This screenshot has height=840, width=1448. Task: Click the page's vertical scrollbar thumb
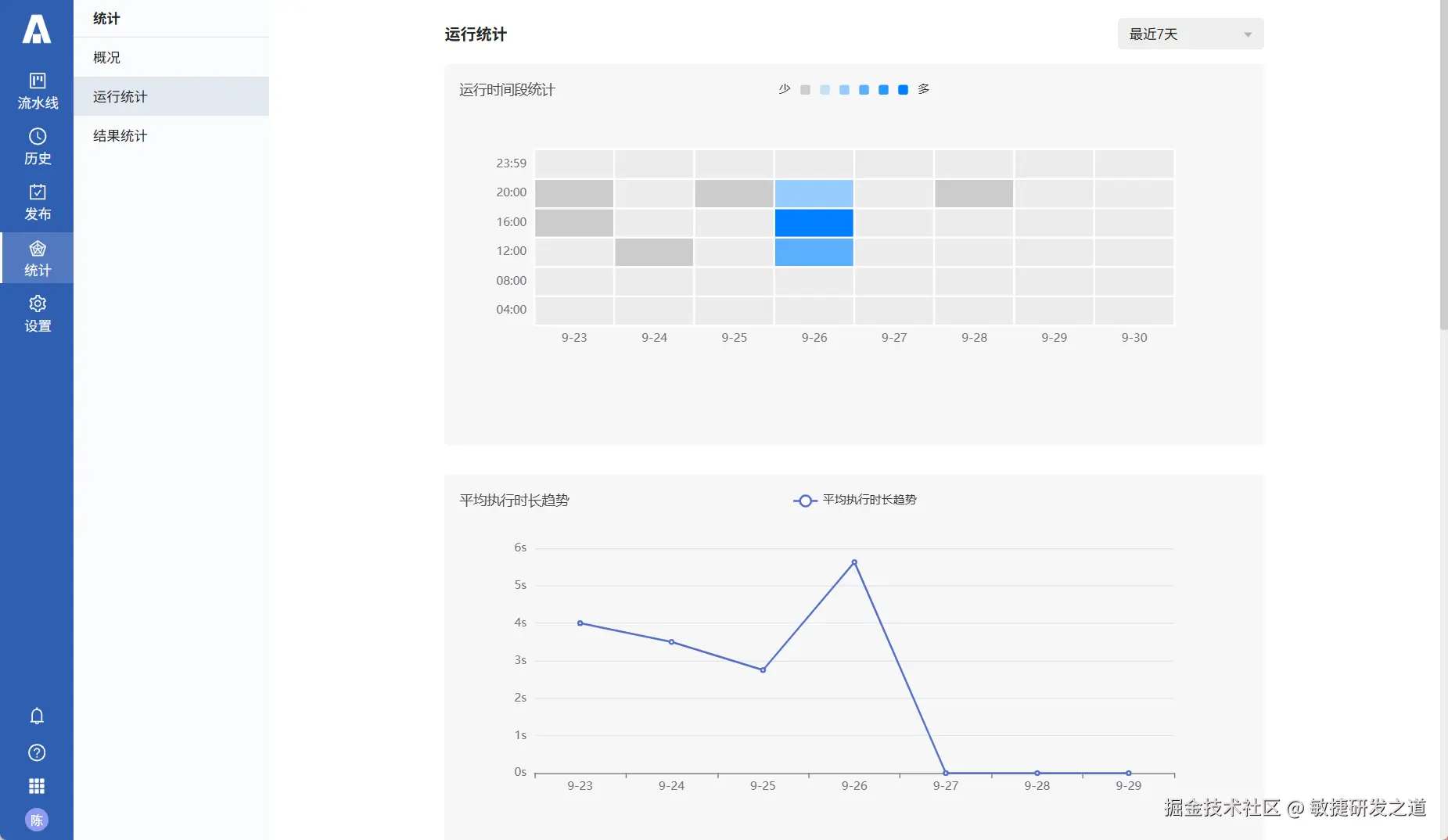click(1444, 164)
